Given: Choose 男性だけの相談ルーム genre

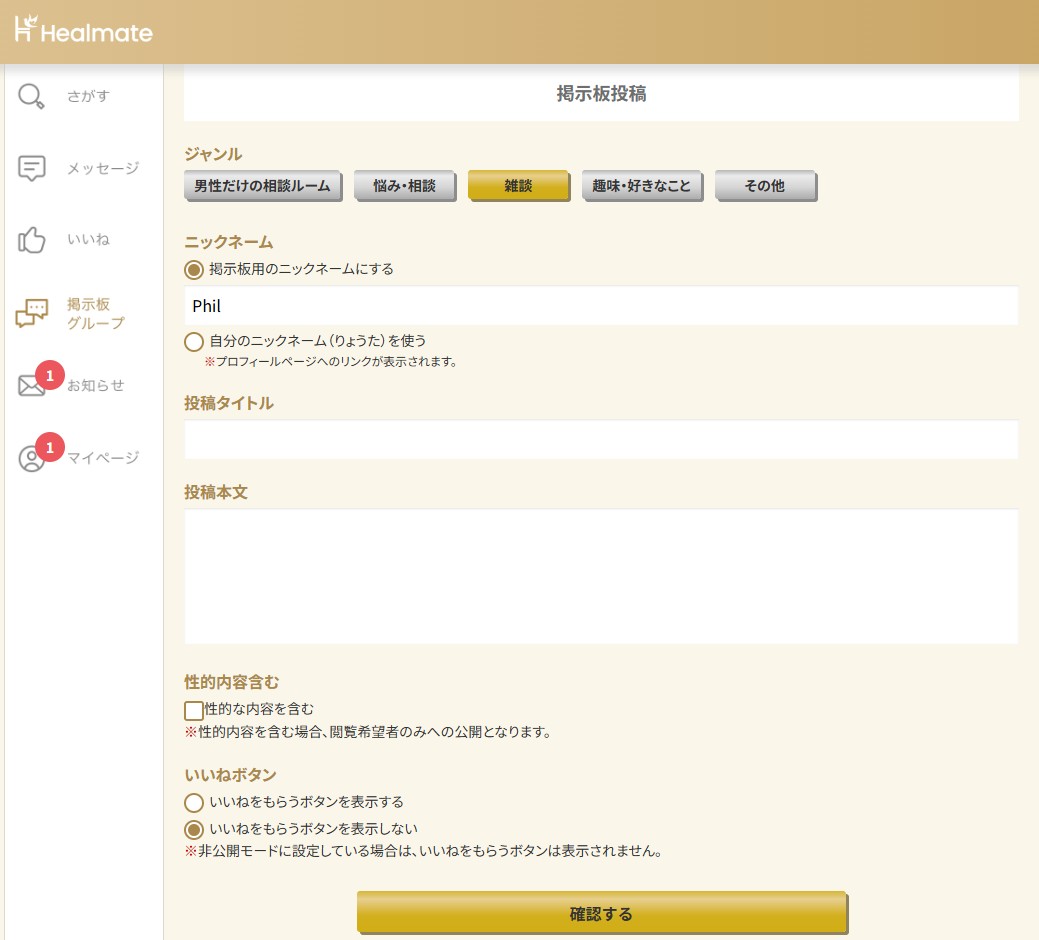Looking at the screenshot, I should 262,186.
